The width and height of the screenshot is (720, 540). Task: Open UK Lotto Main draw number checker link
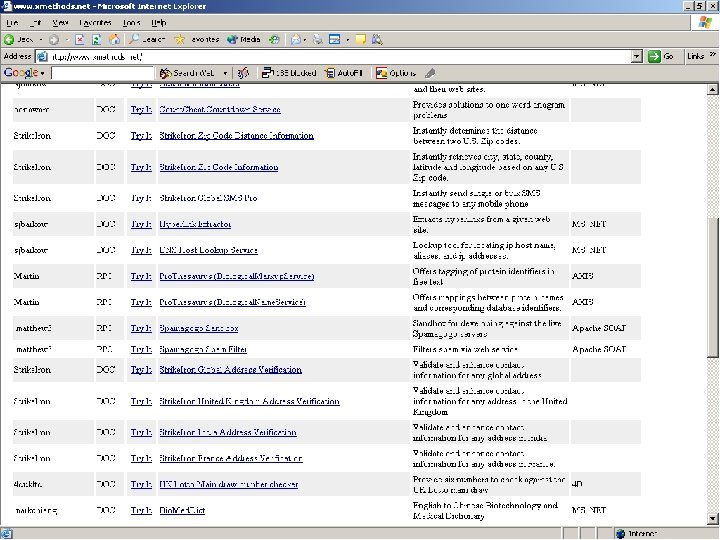pyautogui.click(x=229, y=484)
